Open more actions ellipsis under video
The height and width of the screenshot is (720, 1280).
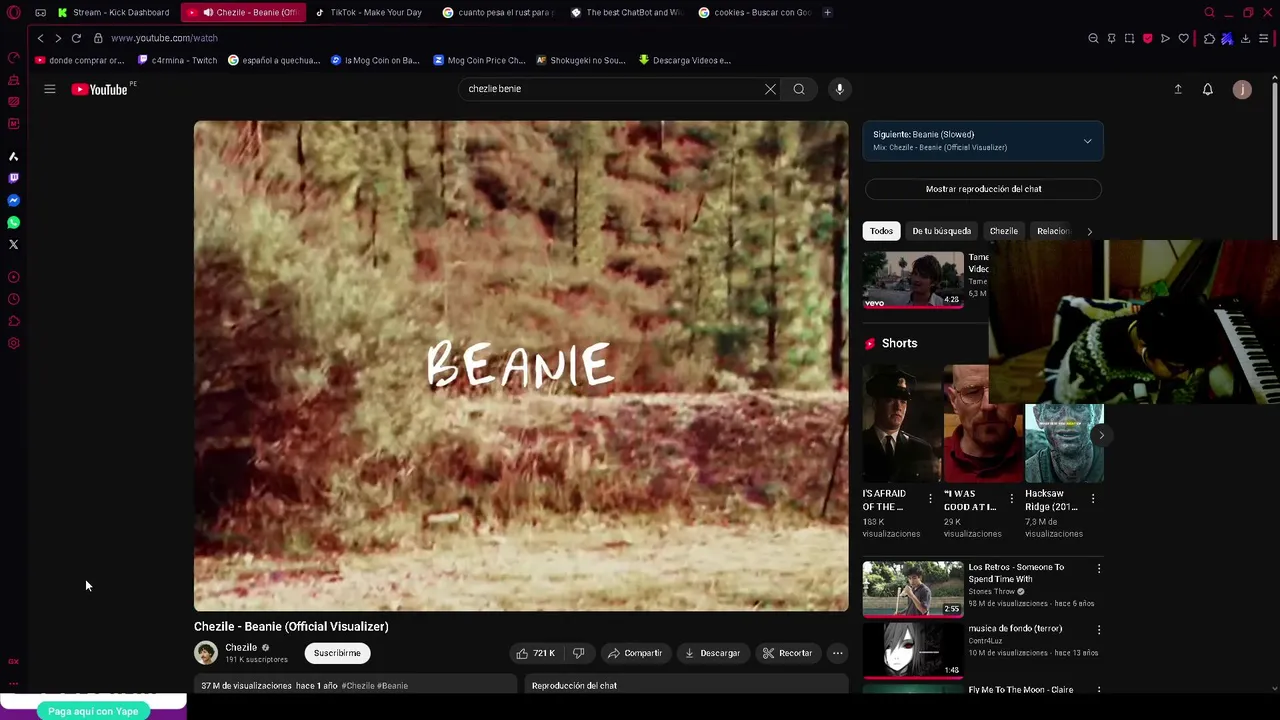point(838,653)
